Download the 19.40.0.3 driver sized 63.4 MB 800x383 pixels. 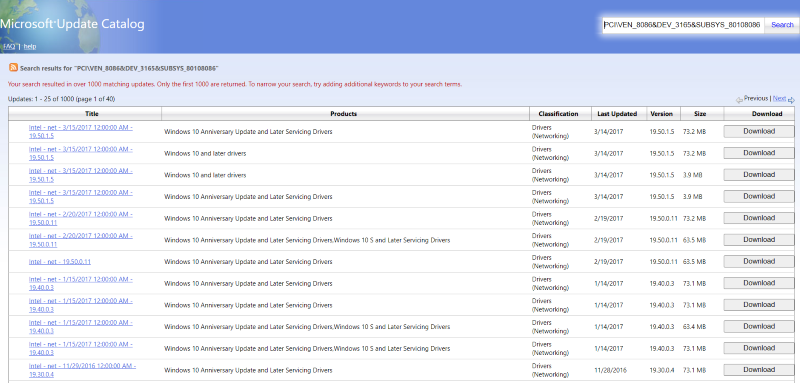(x=759, y=326)
